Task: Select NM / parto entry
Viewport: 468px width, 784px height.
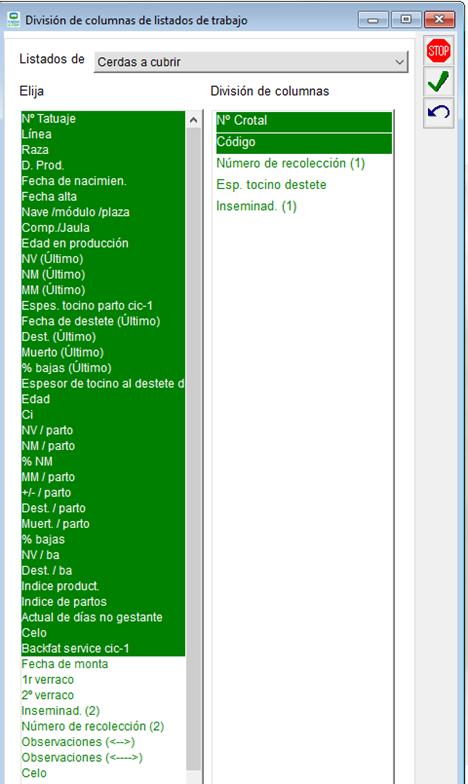Action: coord(103,446)
